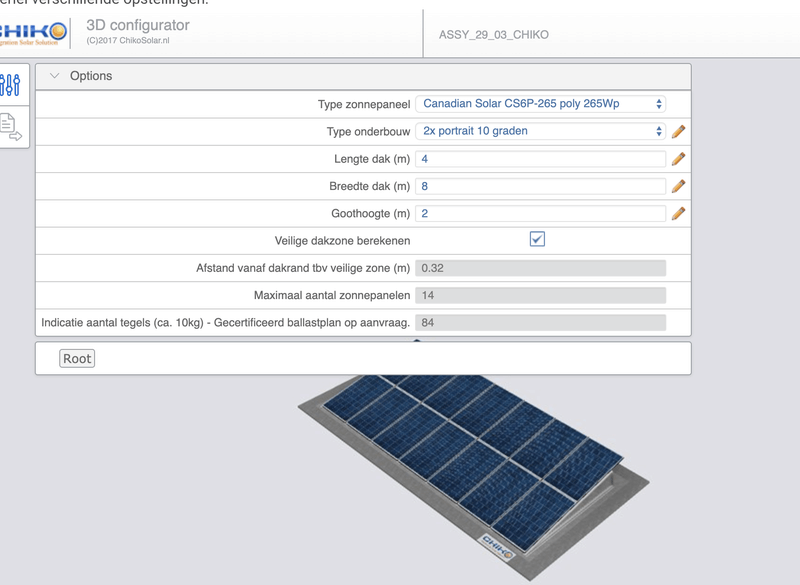The width and height of the screenshot is (800, 585).
Task: Click the Maximaal aantal zonnepanelen field
Action: 540,295
